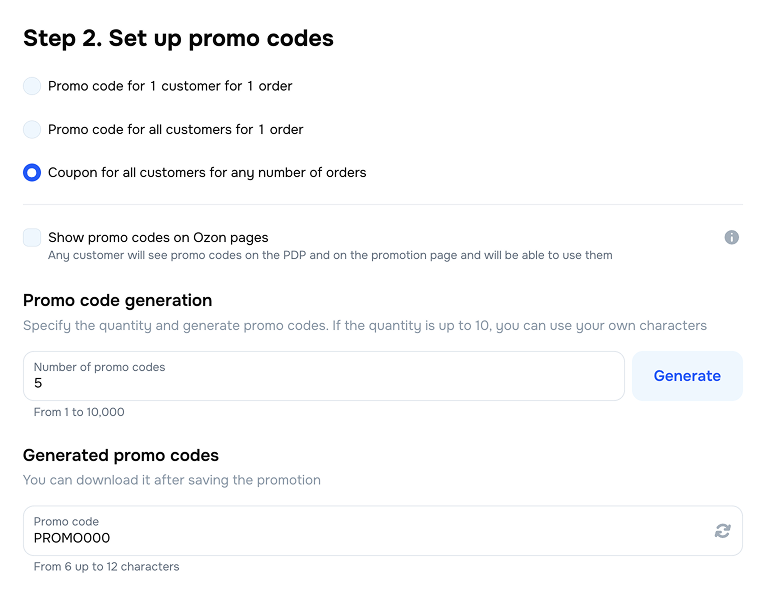
Task: Click the 'Generated promo codes' heading
Action: [121, 455]
